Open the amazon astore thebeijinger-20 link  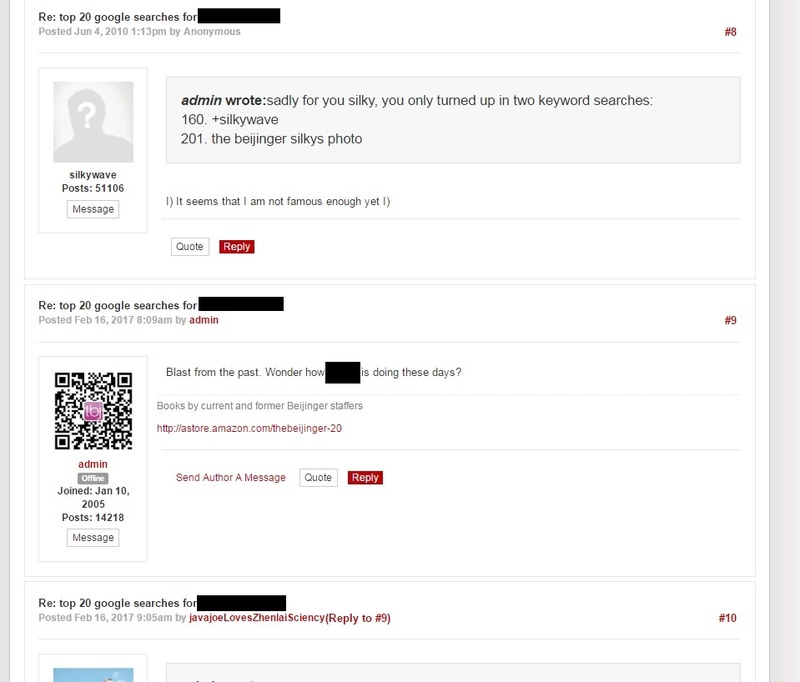(249, 428)
